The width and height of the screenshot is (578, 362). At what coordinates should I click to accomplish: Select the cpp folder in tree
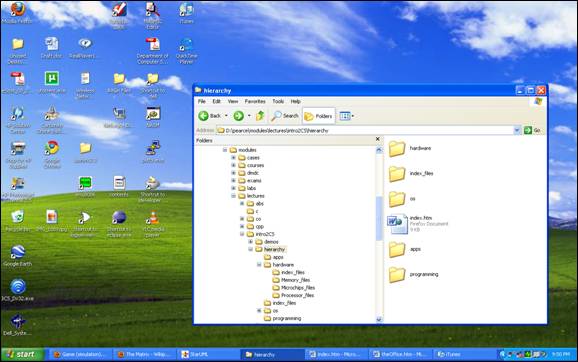[255, 226]
